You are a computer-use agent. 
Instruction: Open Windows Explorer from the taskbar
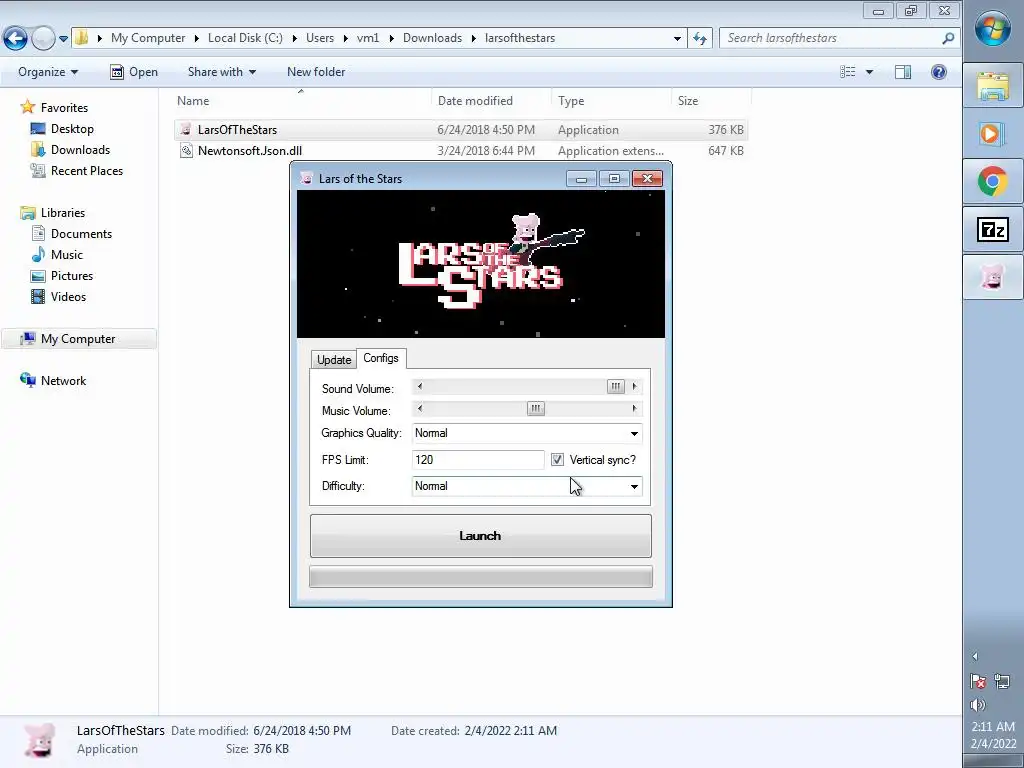(x=993, y=86)
